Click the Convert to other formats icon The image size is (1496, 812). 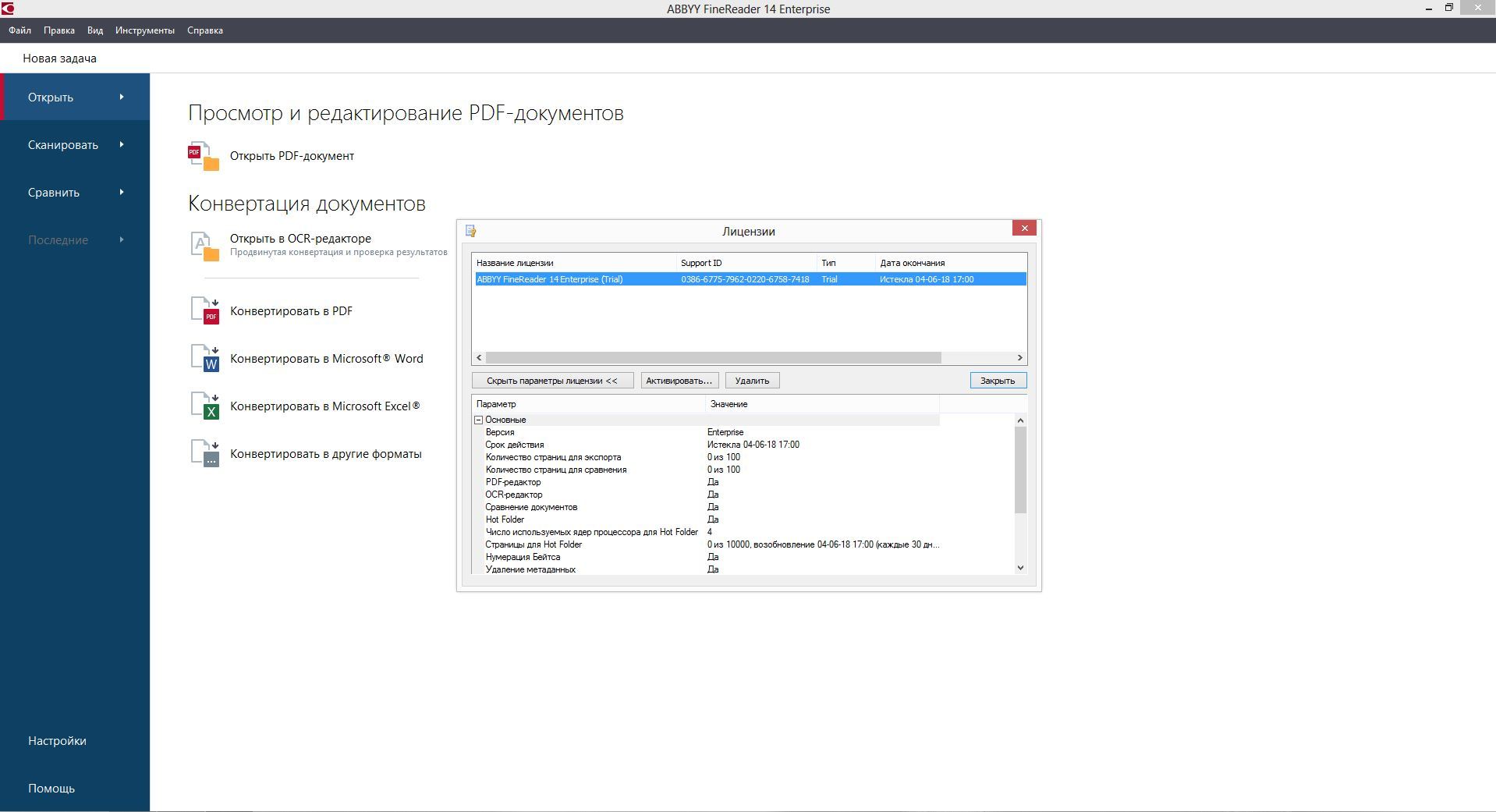coord(205,453)
